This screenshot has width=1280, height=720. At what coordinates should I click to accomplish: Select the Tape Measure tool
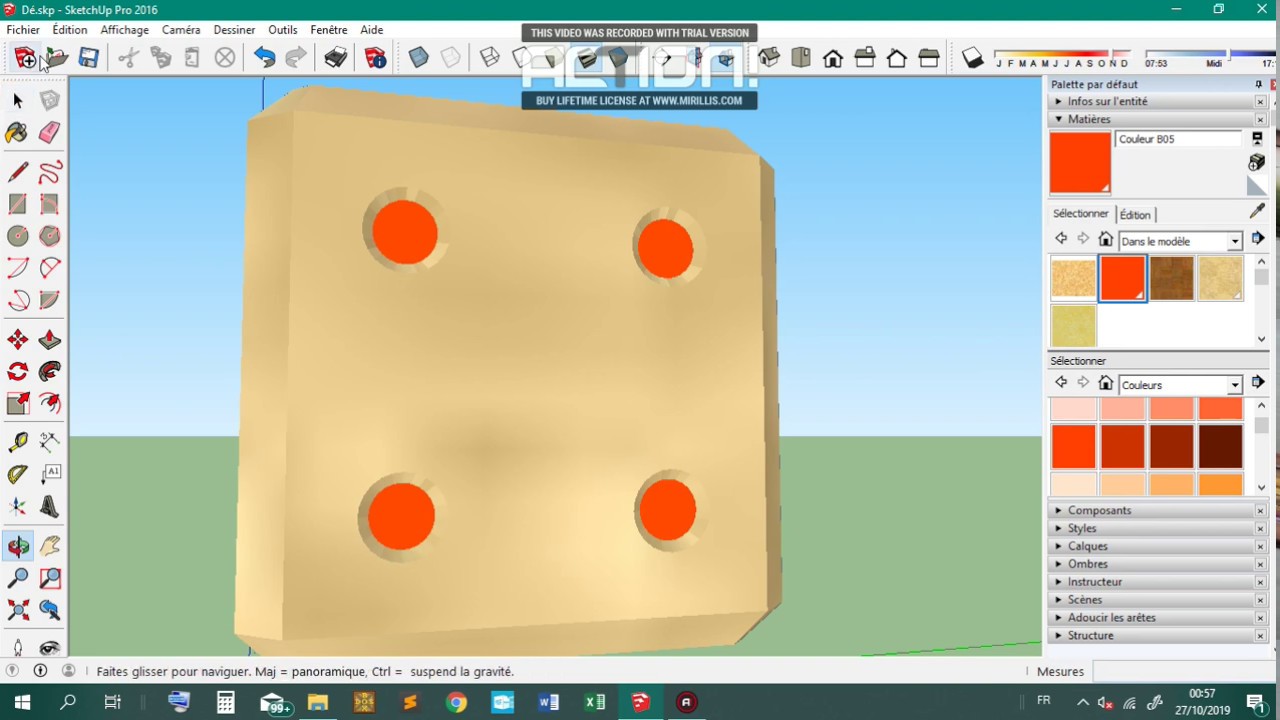[x=18, y=443]
